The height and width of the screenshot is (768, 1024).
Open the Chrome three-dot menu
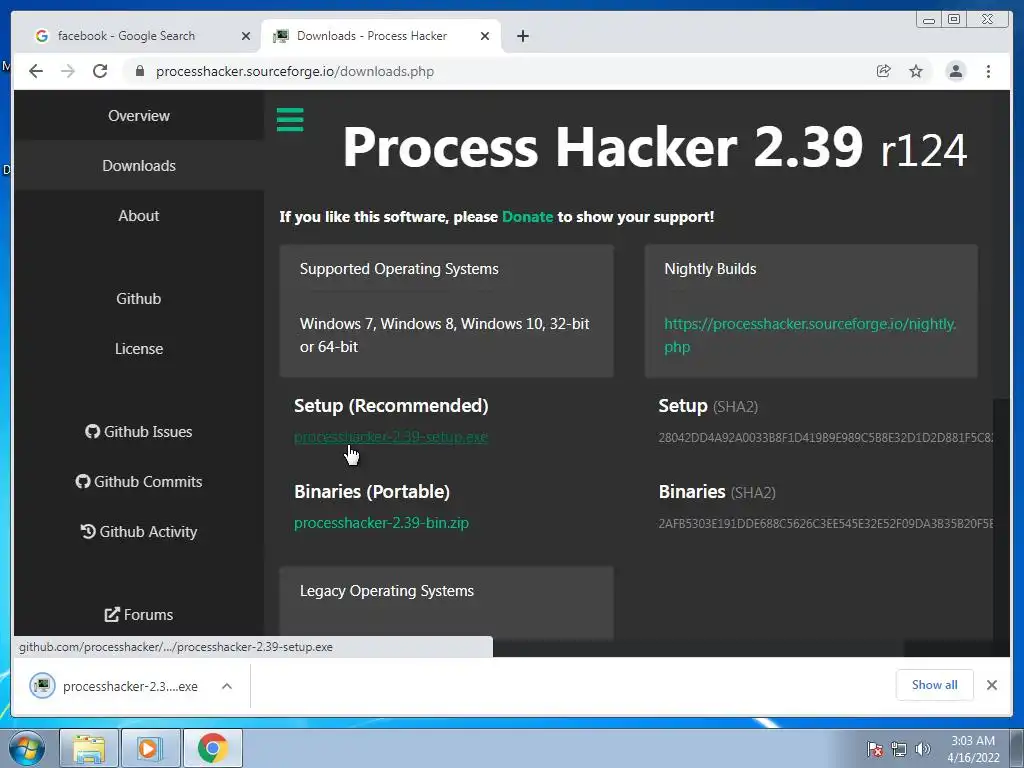[988, 71]
